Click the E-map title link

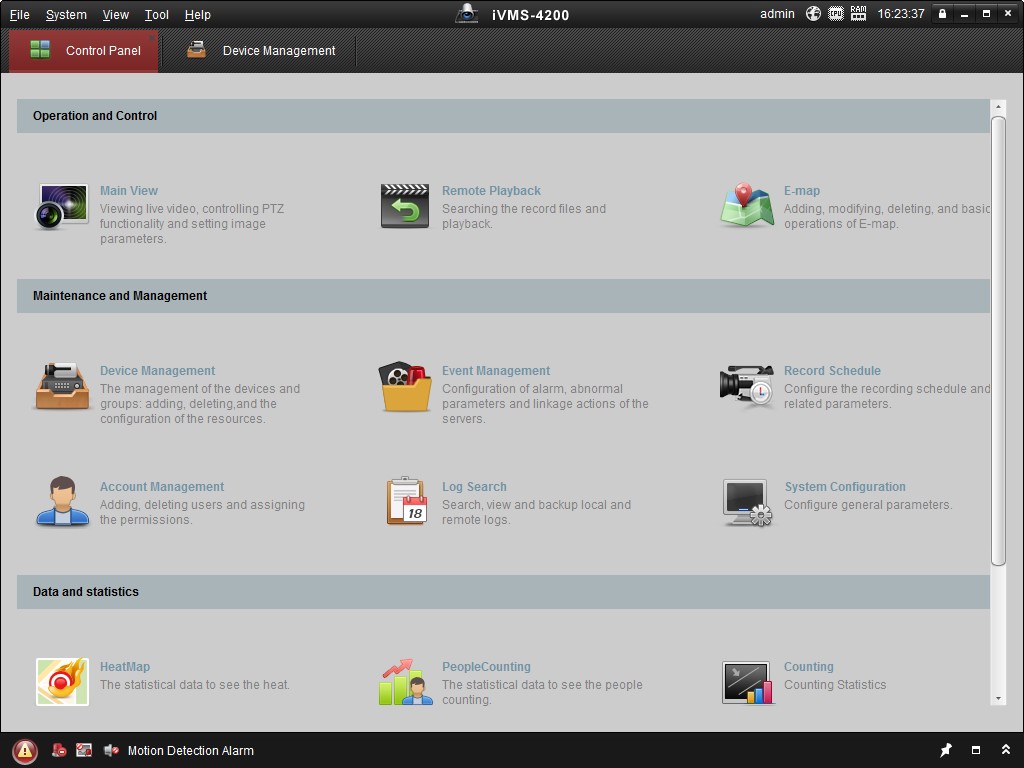(801, 191)
